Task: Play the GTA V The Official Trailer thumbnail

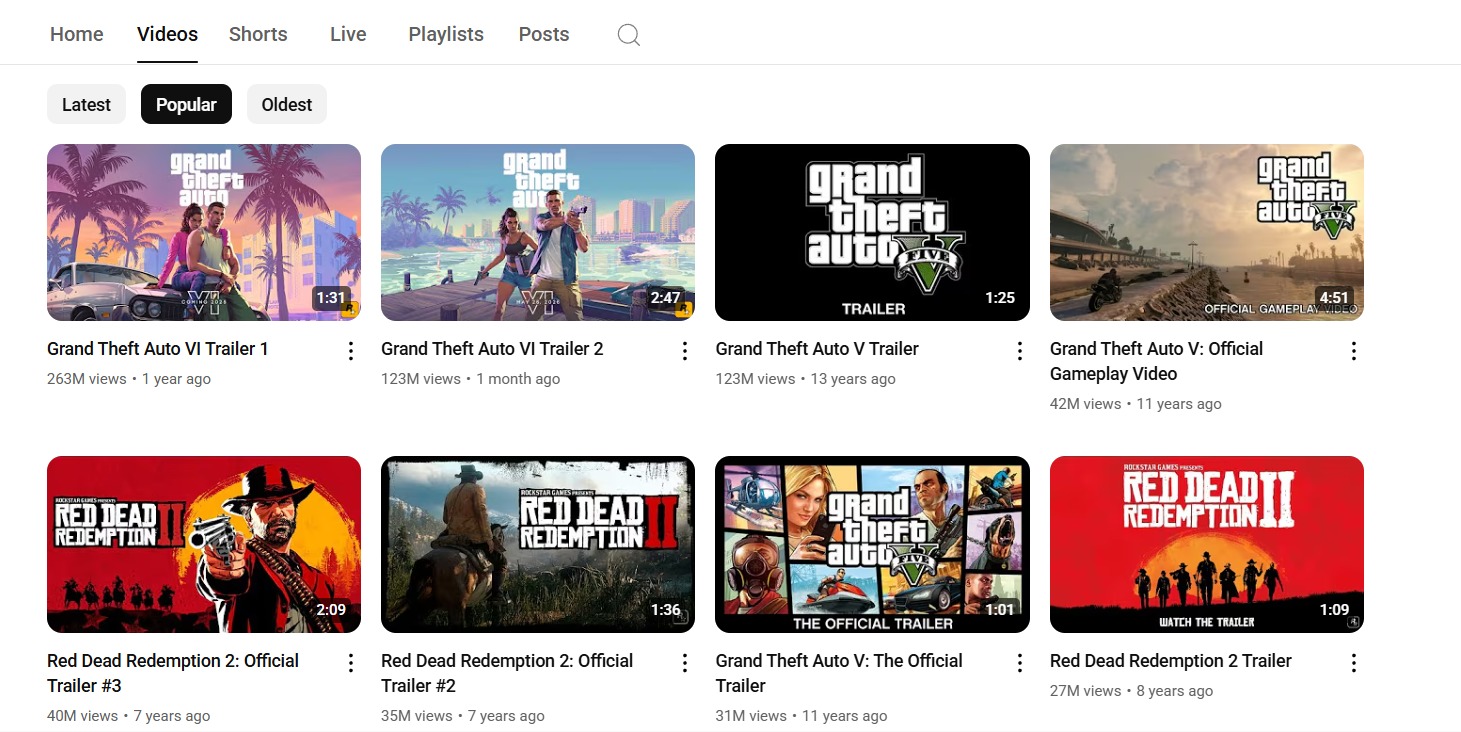Action: click(x=872, y=544)
